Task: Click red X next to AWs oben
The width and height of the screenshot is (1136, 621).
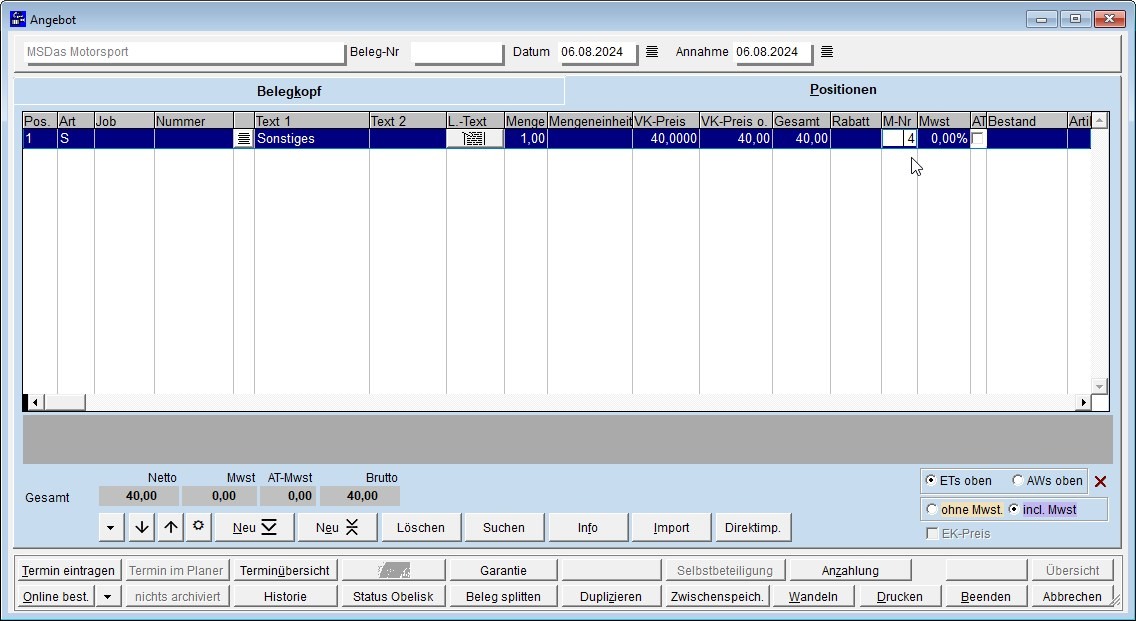Action: (x=1100, y=481)
